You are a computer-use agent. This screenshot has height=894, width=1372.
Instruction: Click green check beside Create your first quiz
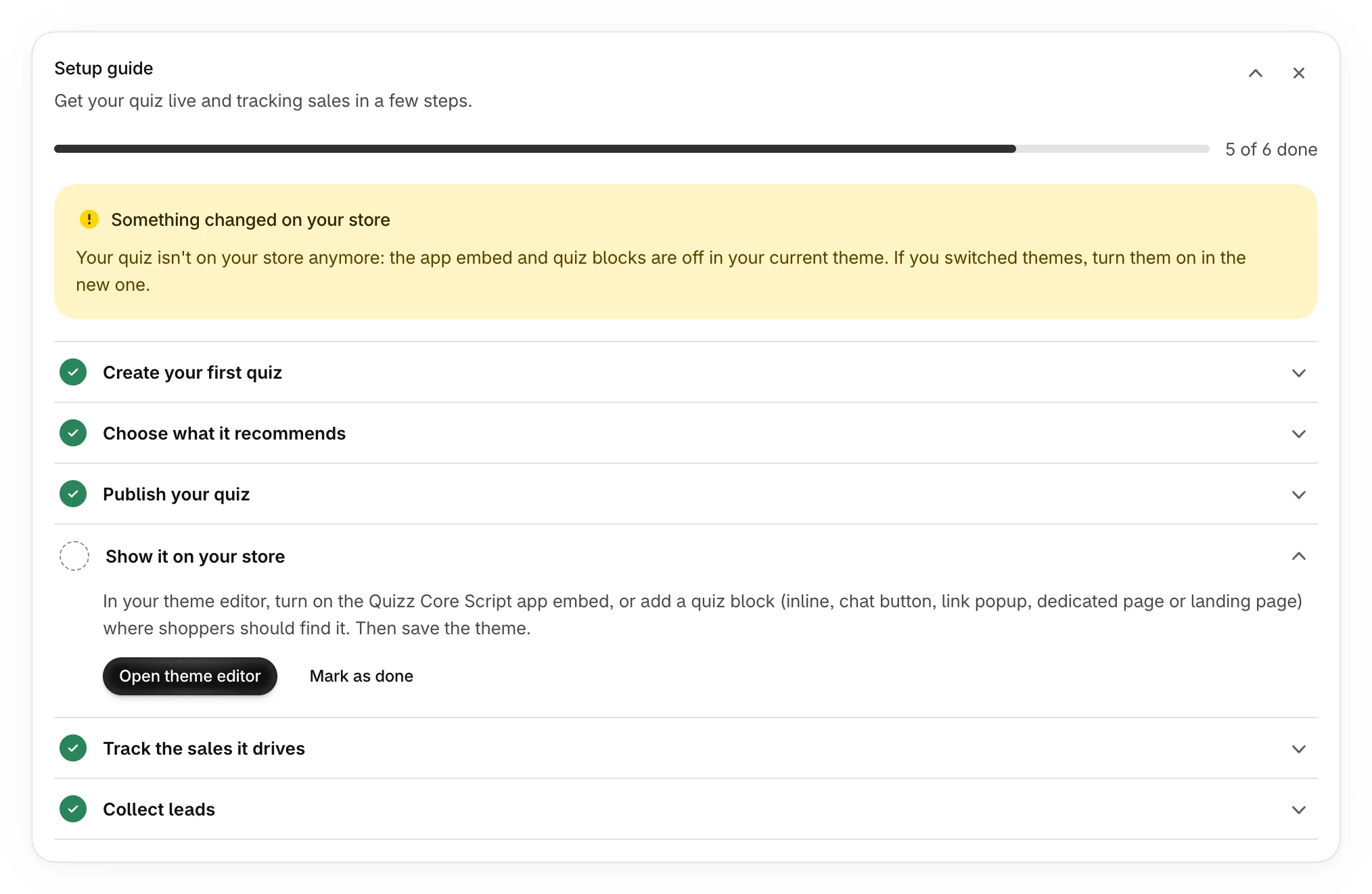click(x=73, y=372)
